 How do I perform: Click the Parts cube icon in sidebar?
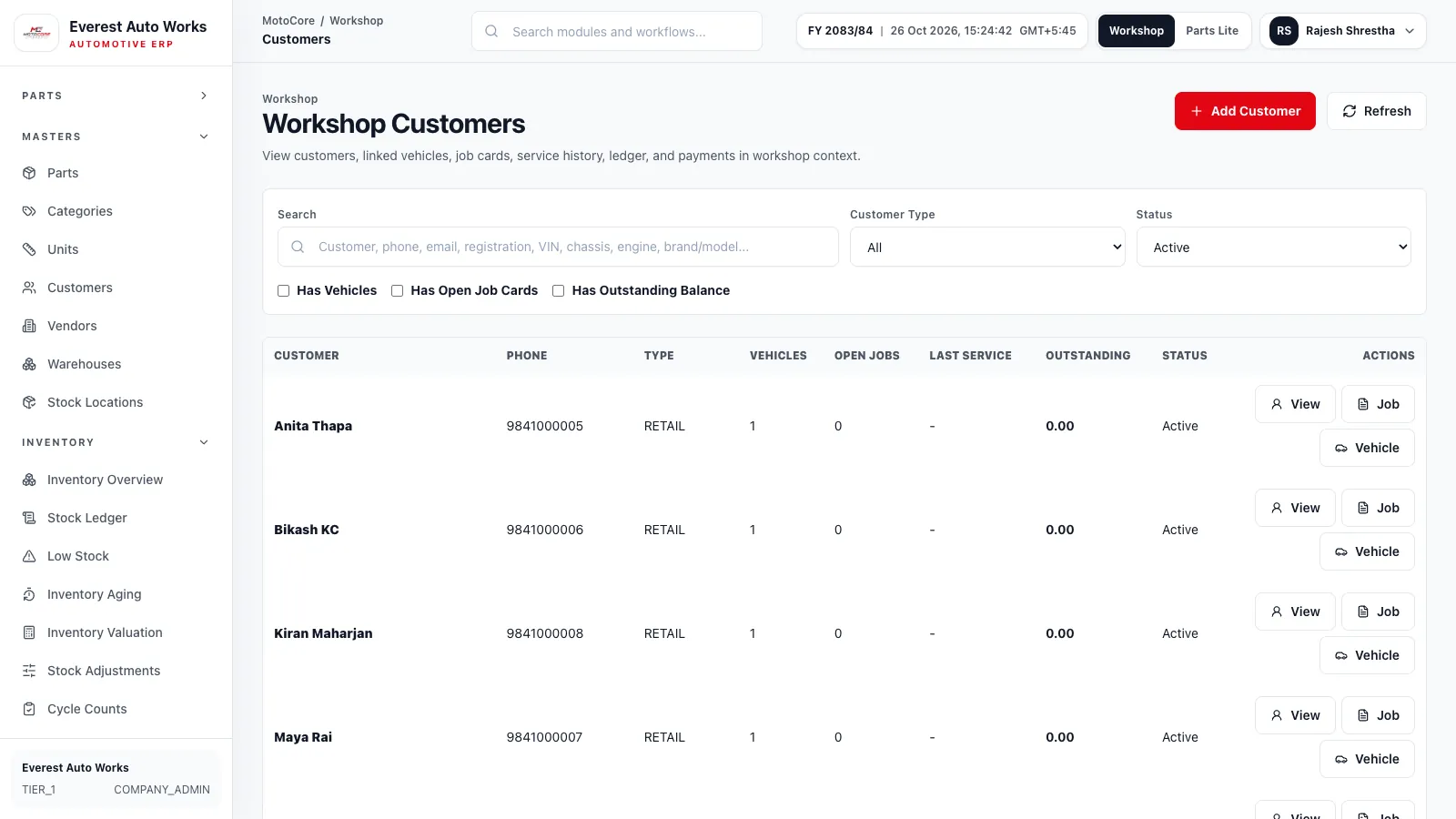tap(29, 173)
